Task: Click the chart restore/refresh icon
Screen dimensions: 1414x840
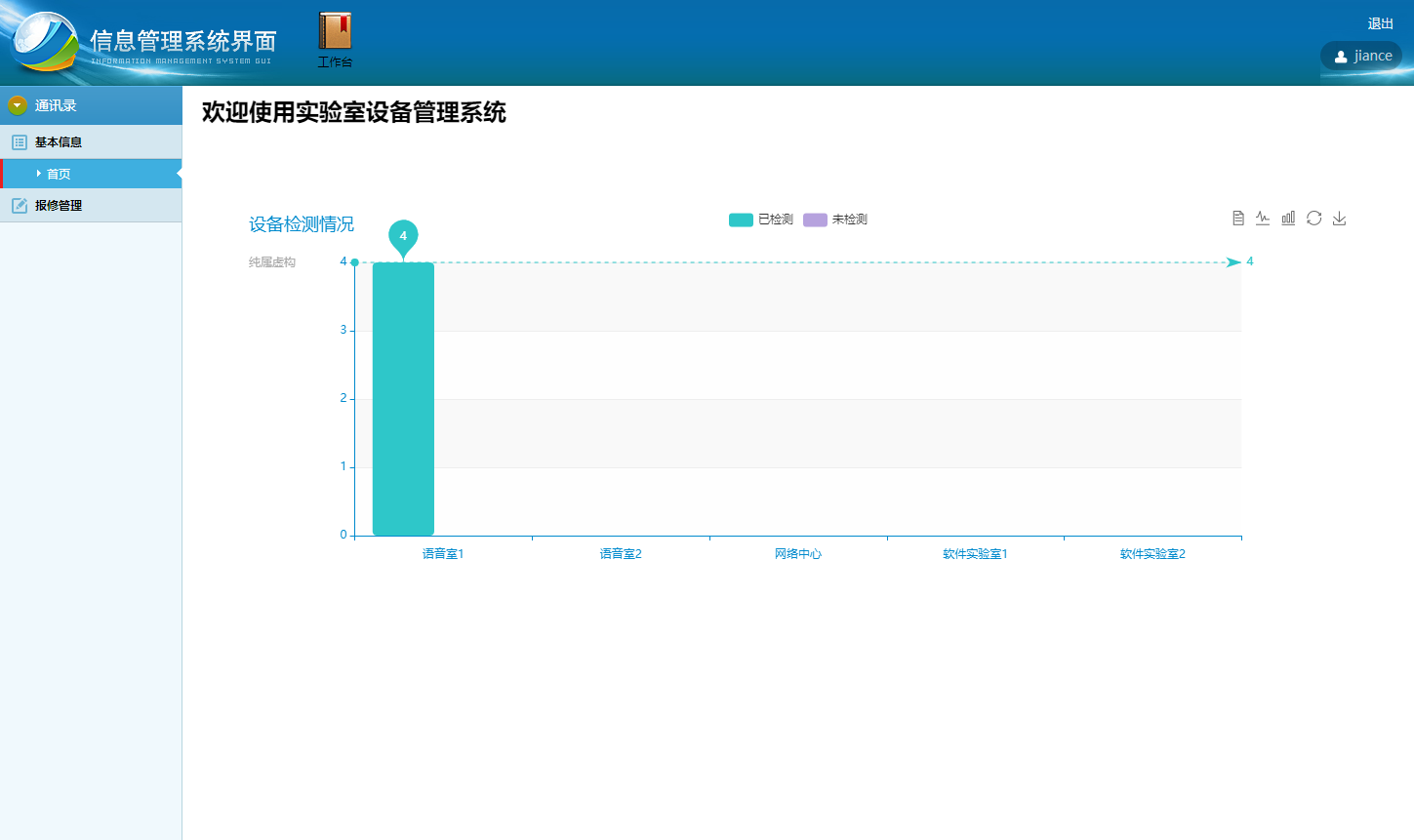Action: (1313, 218)
